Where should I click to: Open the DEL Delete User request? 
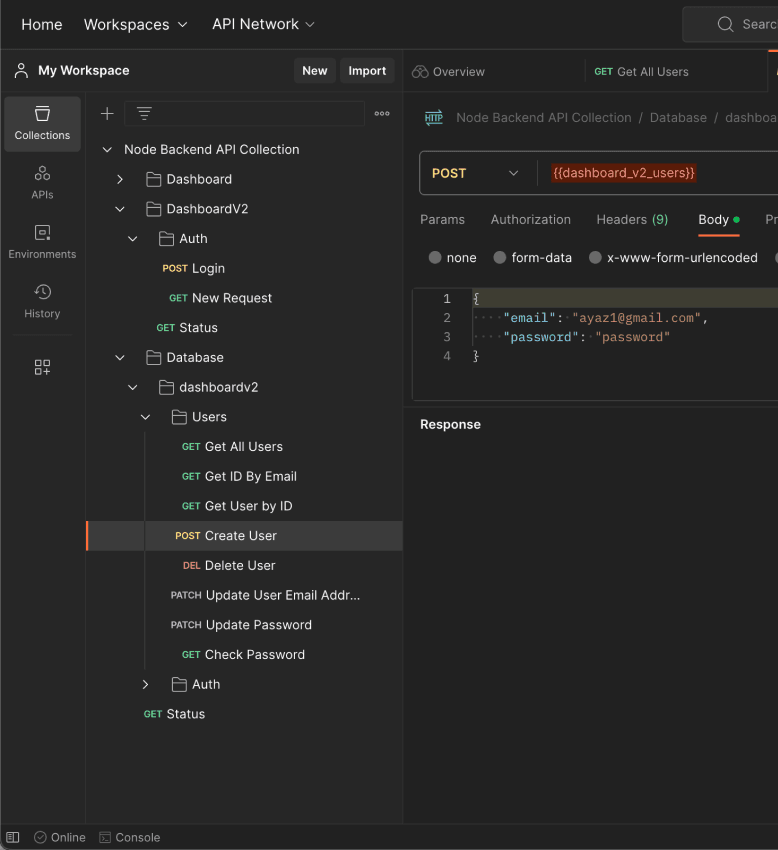click(x=229, y=566)
